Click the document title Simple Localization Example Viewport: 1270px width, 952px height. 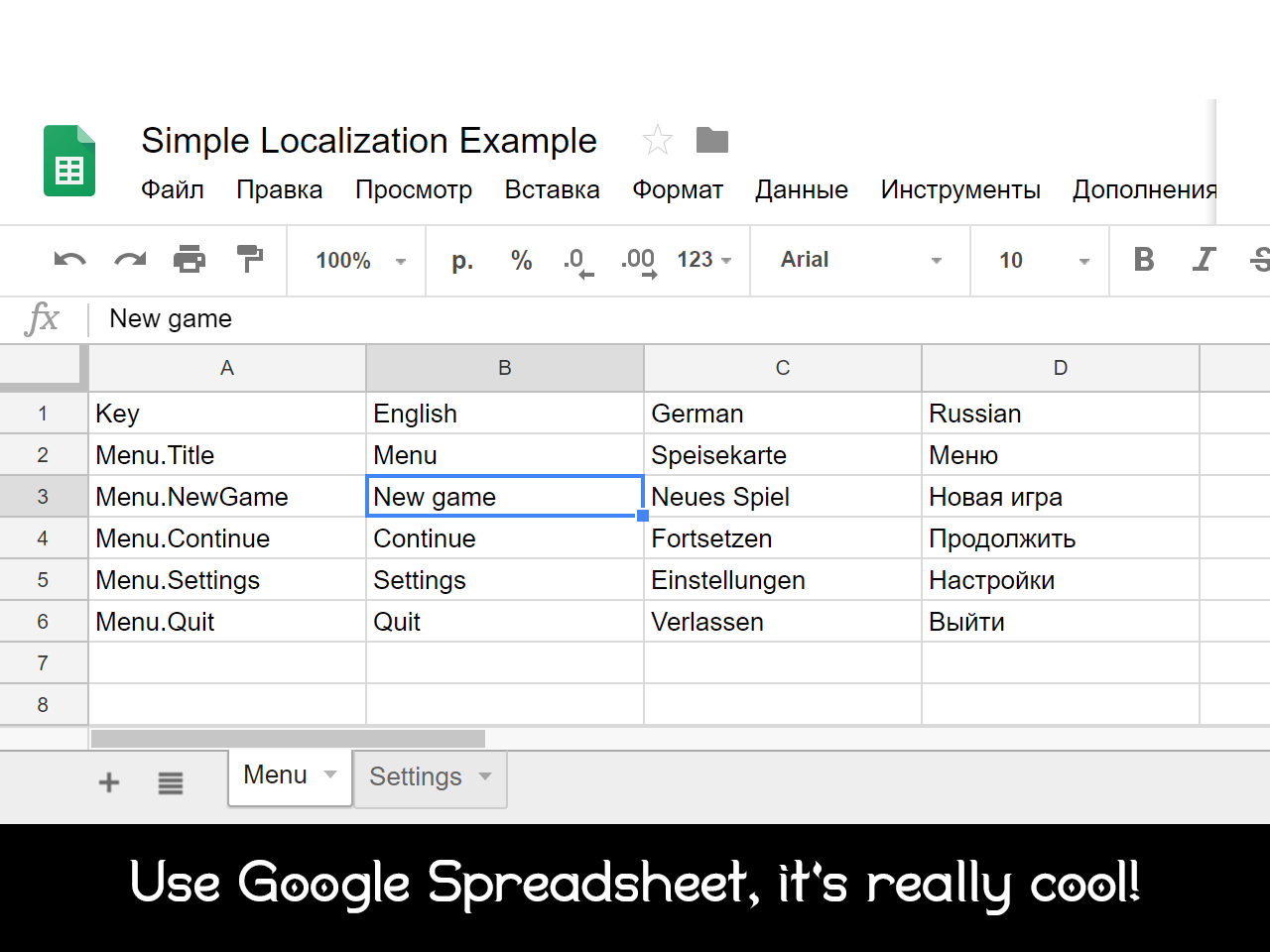[369, 141]
